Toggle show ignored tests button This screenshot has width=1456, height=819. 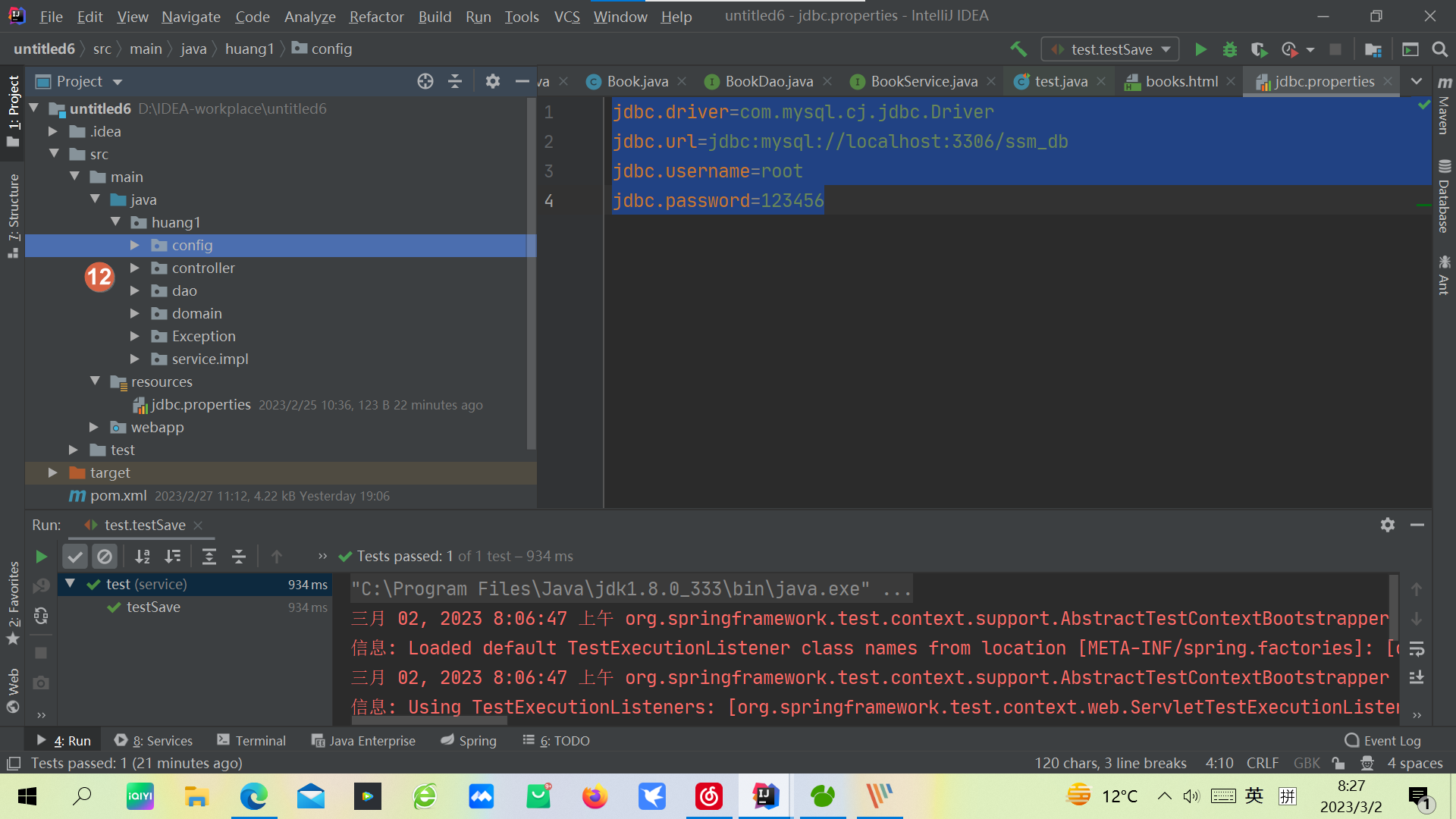point(105,557)
